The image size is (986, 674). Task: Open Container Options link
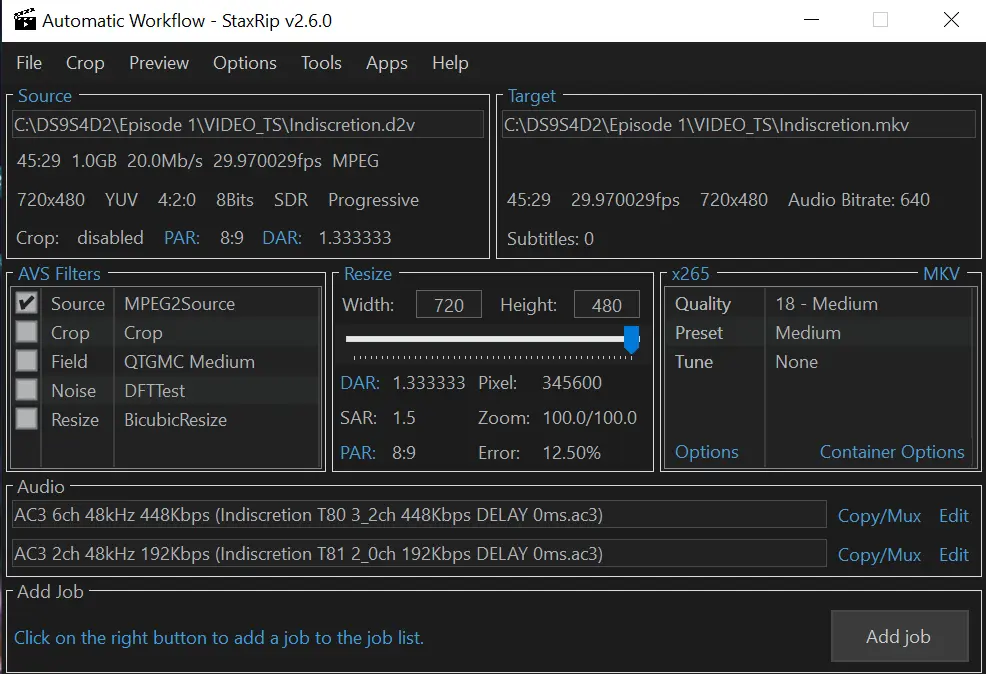(892, 452)
